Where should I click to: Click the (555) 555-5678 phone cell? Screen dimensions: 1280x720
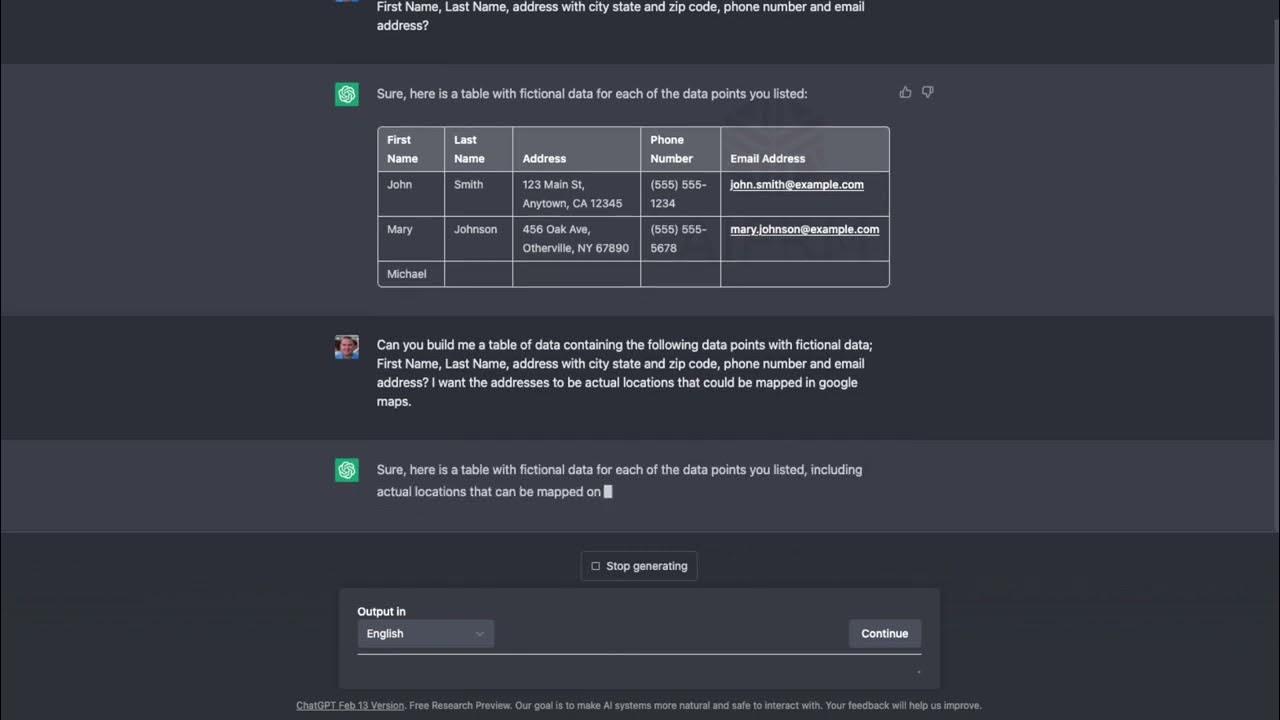coord(679,238)
